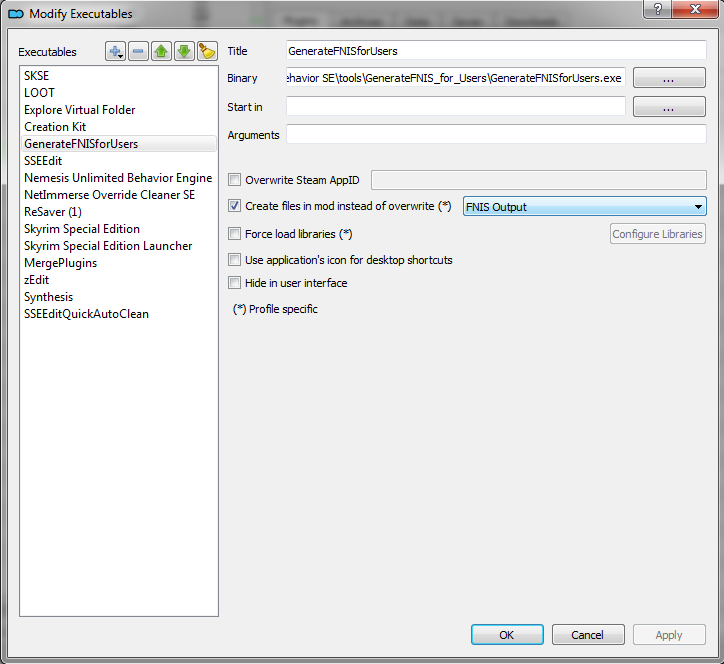Select SSEEditQuickAutoClean entry
The image size is (724, 664).
(x=119, y=314)
